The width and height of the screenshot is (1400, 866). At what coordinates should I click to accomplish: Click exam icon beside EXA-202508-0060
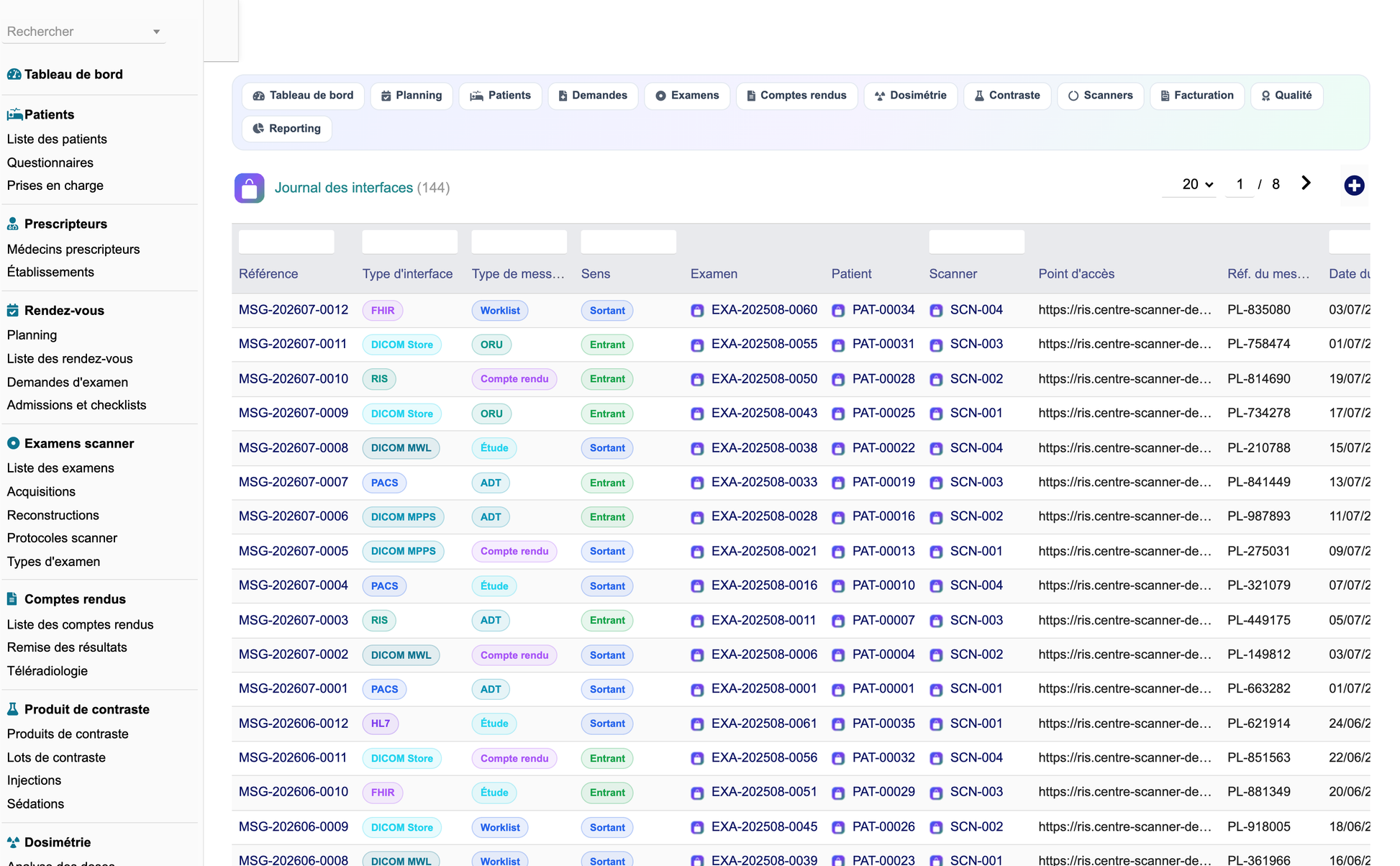tap(697, 311)
